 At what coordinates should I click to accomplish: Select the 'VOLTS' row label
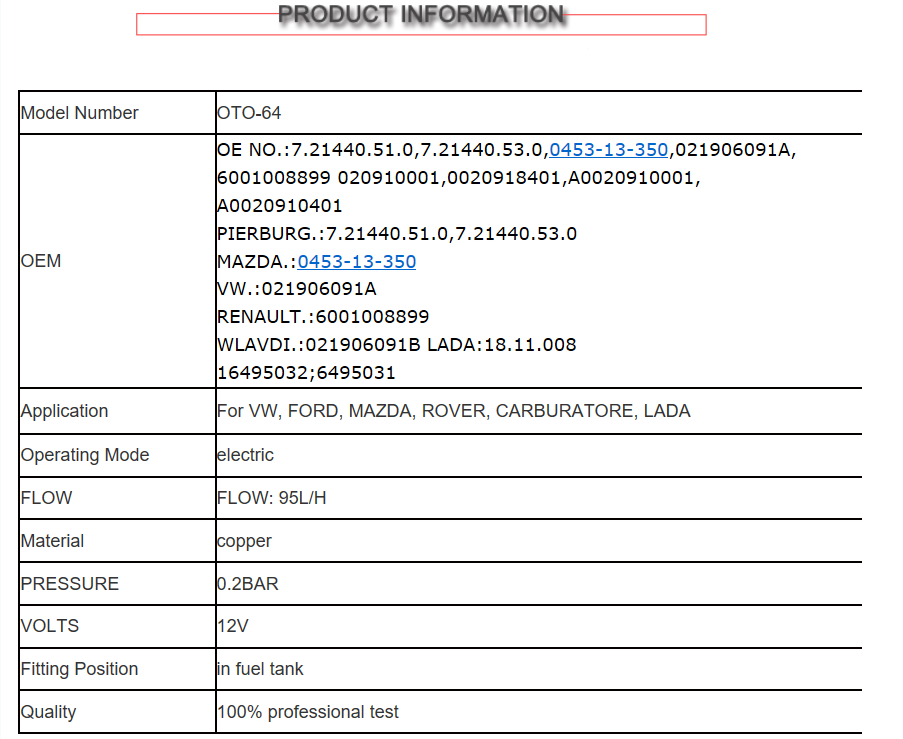(x=50, y=626)
